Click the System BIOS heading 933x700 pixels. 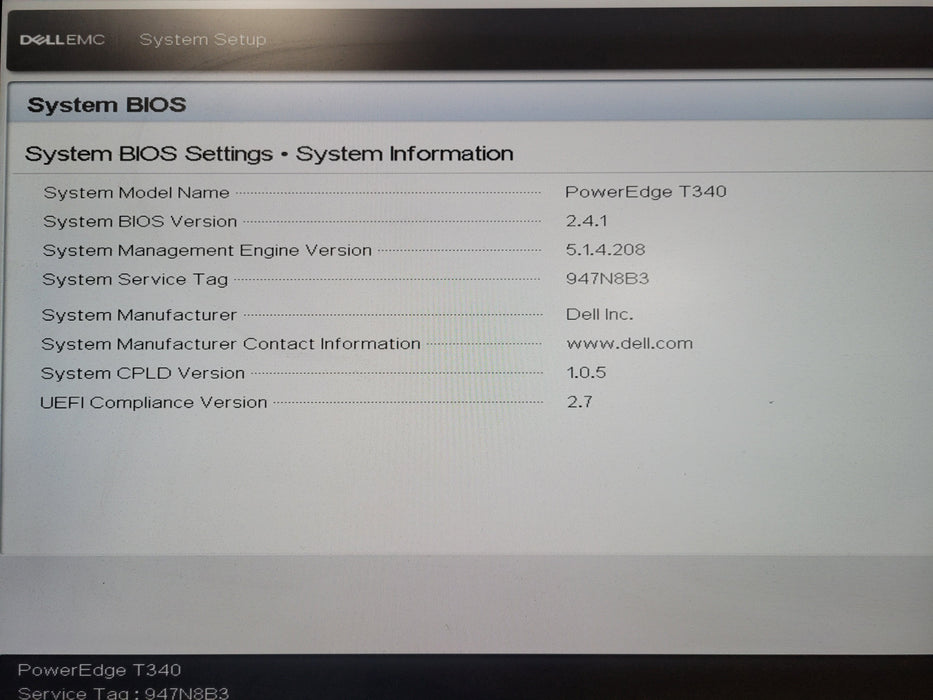[107, 105]
